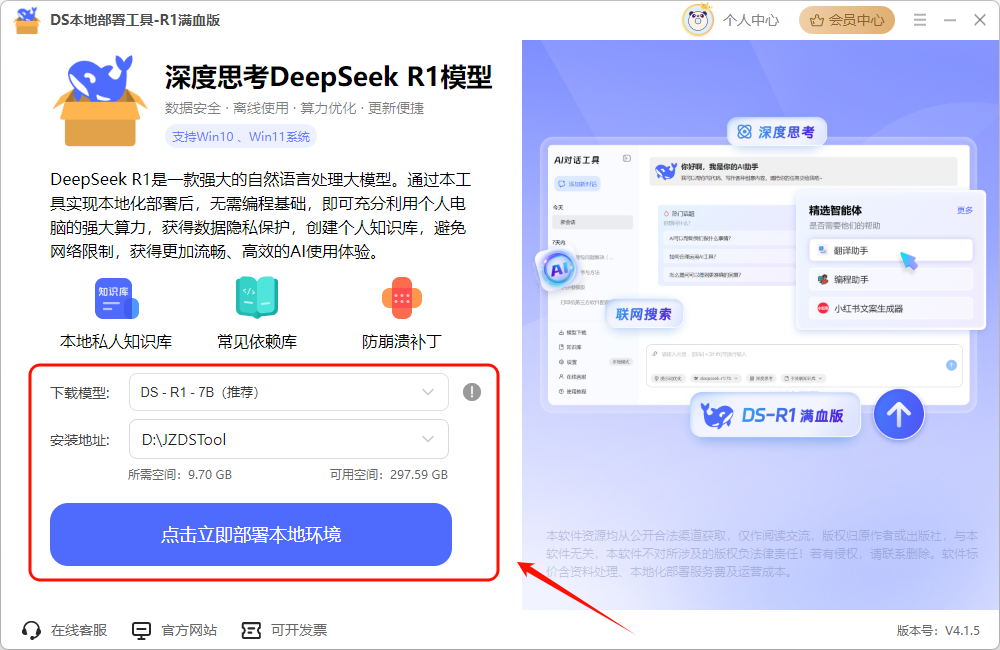Screen dimensions: 1000x650
Task: Click the 更多 link in 精选智能体
Action: pos(964,210)
